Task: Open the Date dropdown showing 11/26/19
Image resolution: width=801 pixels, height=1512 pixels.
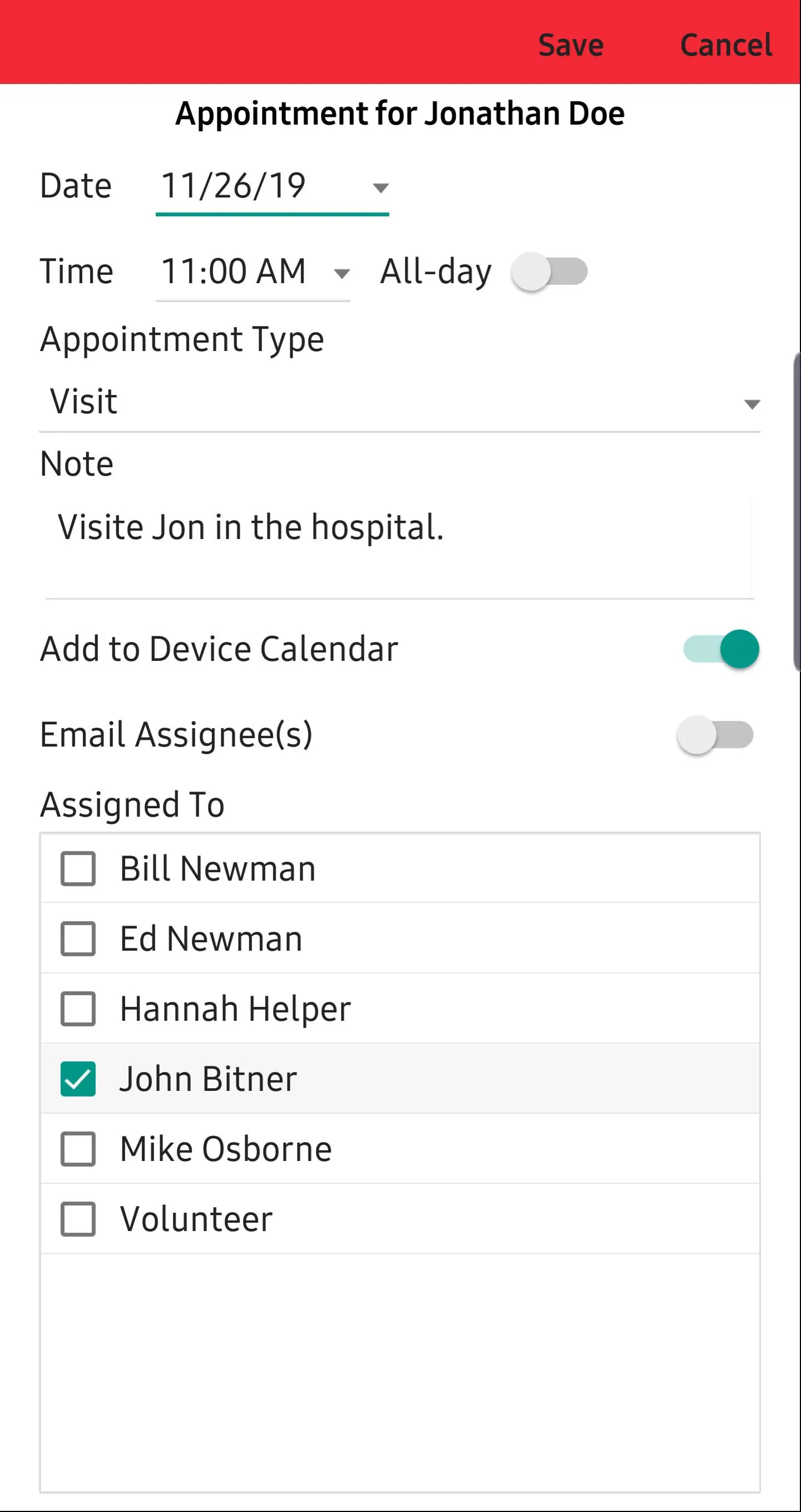Action: pyautogui.click(x=272, y=187)
